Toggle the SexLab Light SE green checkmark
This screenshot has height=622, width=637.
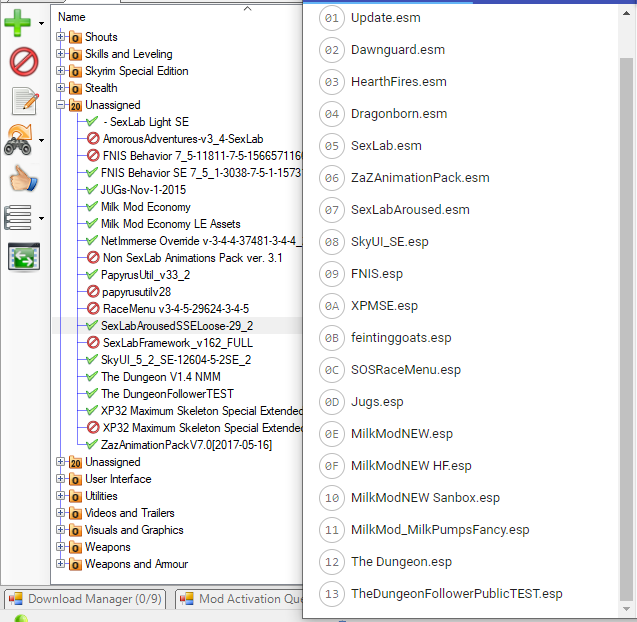coord(92,121)
